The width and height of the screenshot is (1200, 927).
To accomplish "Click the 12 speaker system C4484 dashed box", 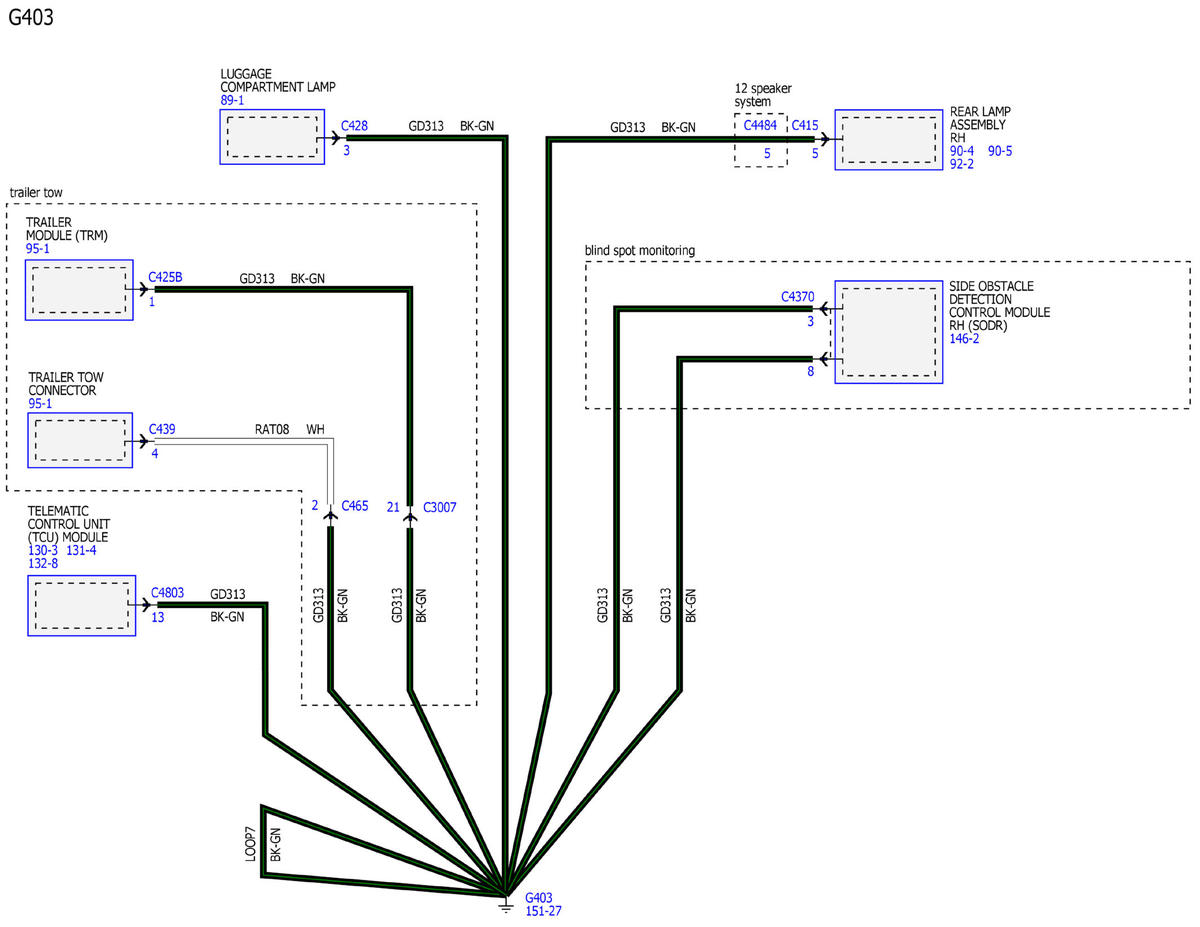I will point(760,140).
